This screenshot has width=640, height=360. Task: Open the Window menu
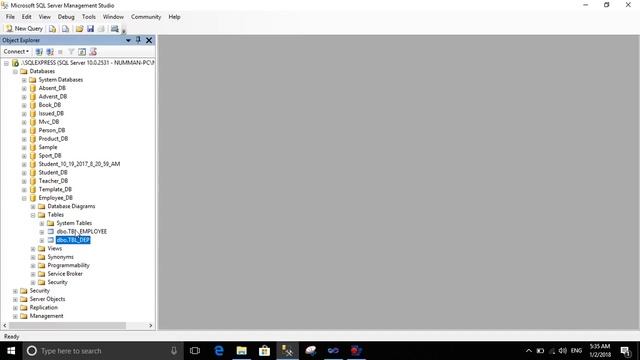tap(113, 17)
